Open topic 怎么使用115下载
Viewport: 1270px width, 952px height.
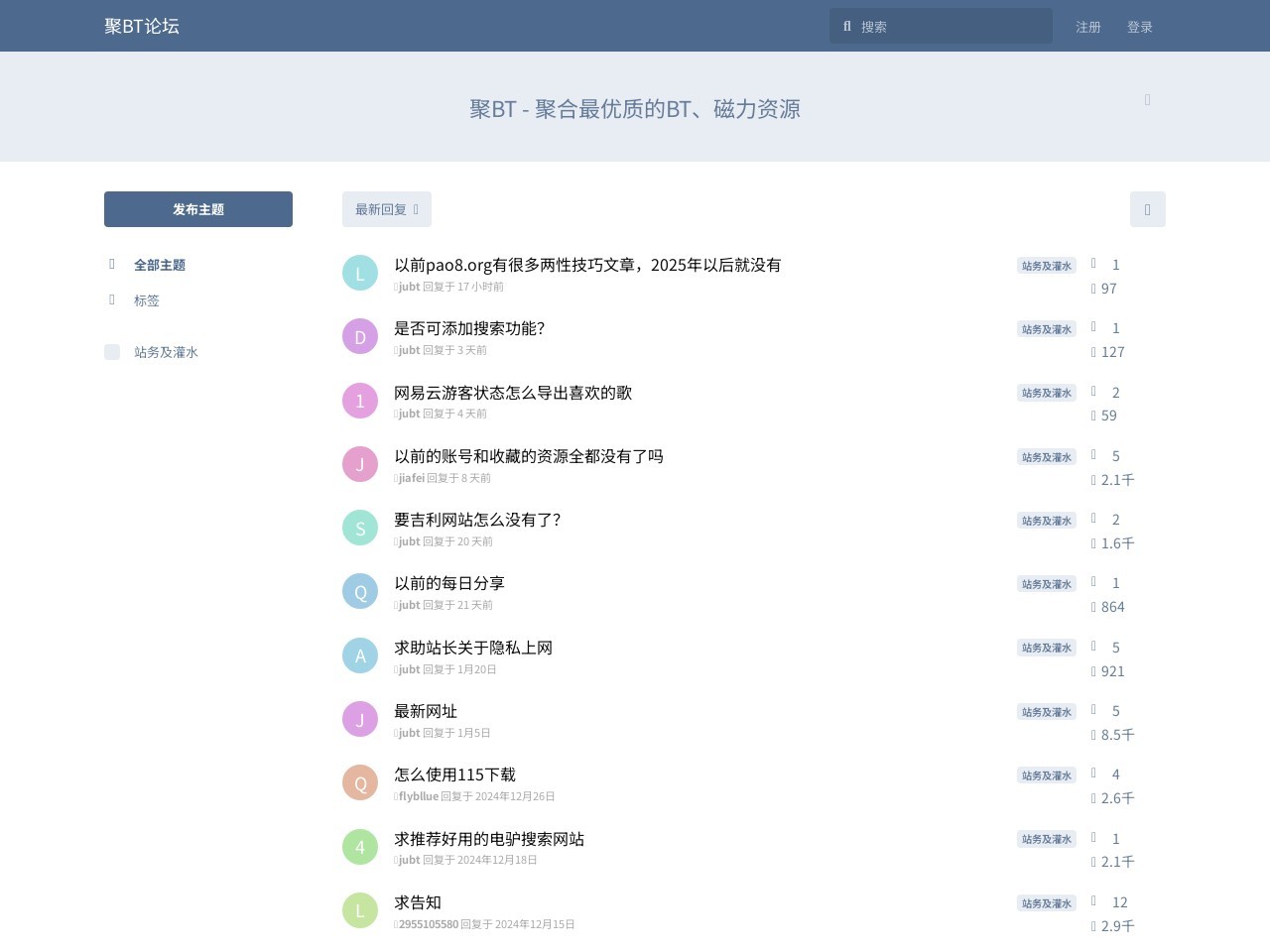tap(455, 774)
